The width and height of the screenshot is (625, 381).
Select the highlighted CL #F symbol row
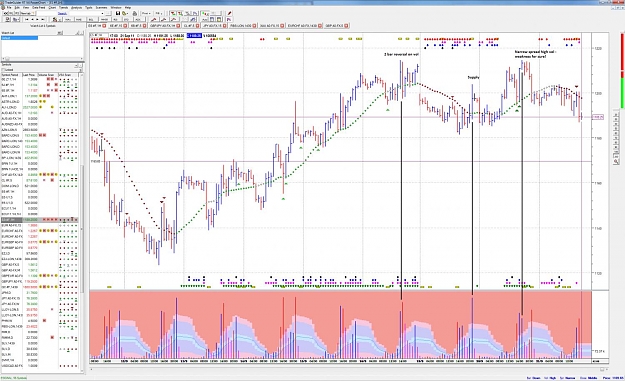tap(40, 220)
